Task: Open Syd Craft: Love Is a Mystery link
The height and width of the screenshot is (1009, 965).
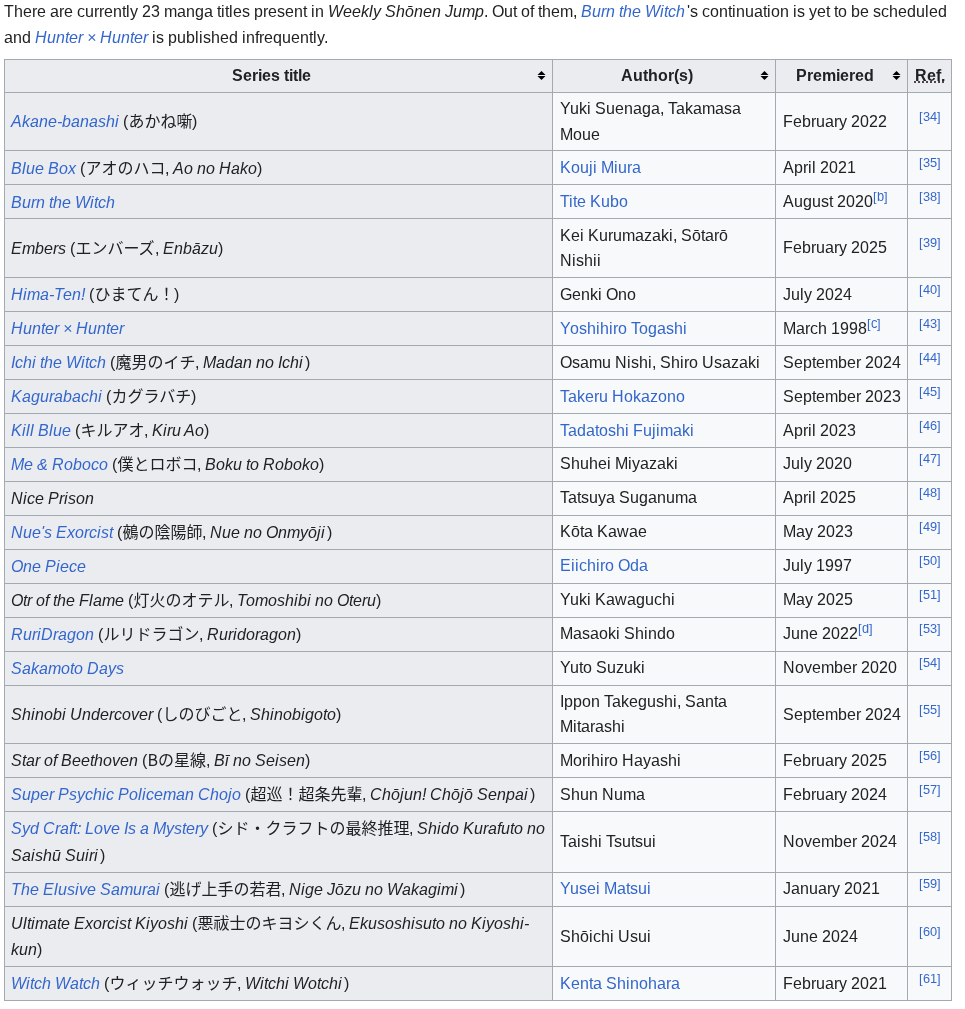Action: pyautogui.click(x=109, y=829)
